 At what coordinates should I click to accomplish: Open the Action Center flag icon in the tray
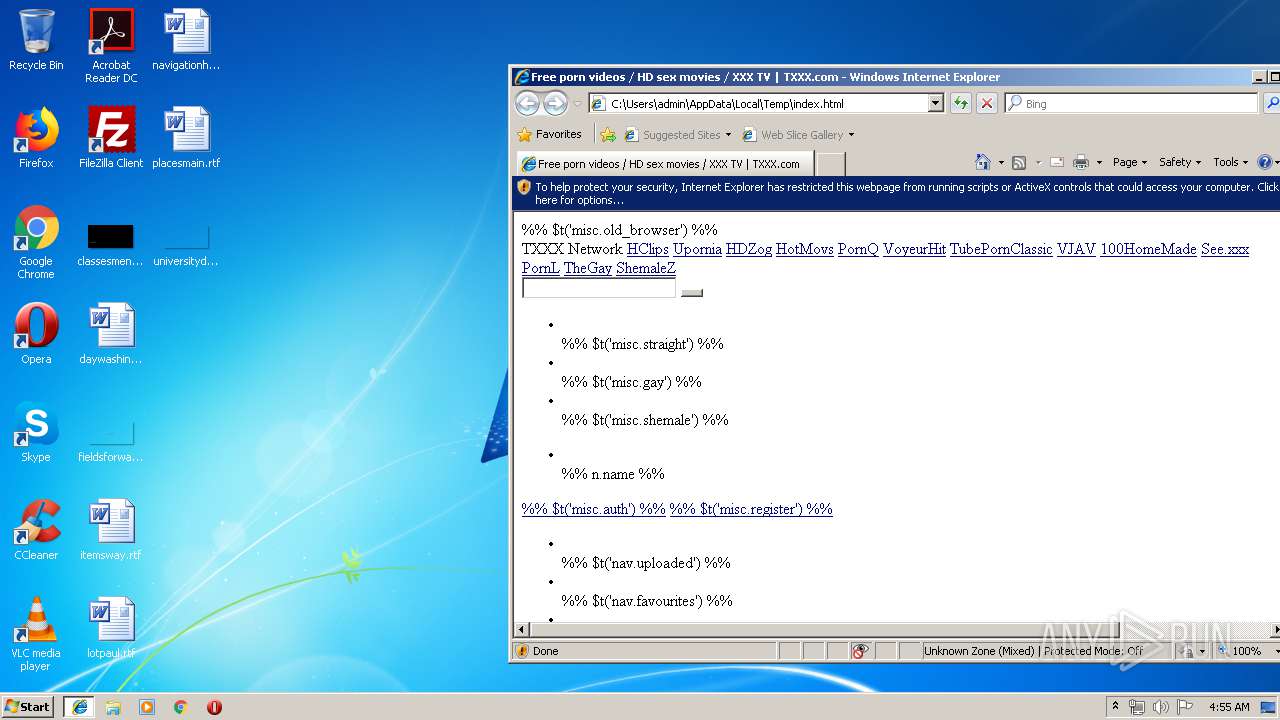1184,707
